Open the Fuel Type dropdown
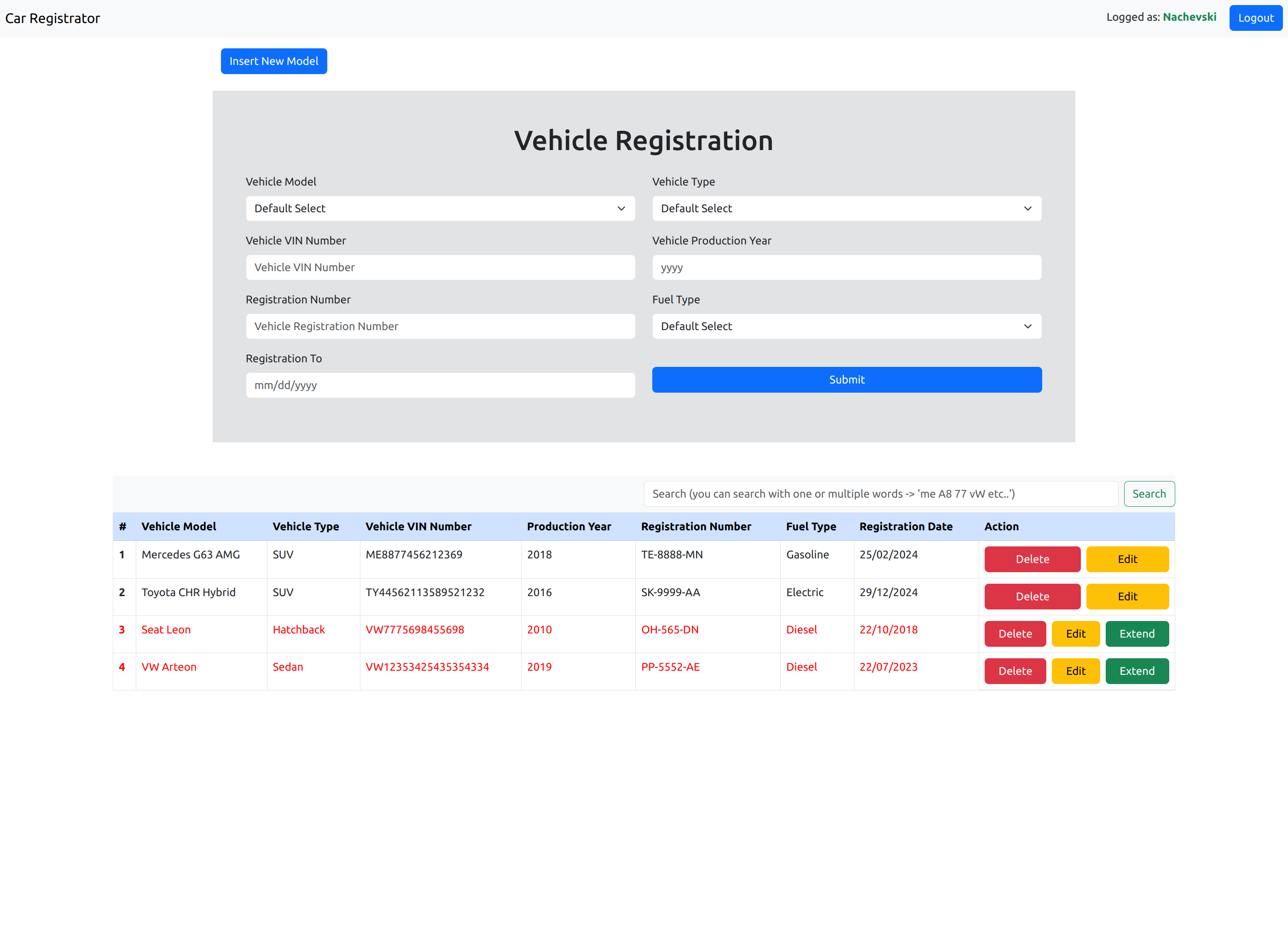Viewport: 1288px width, 934px height. tap(846, 326)
